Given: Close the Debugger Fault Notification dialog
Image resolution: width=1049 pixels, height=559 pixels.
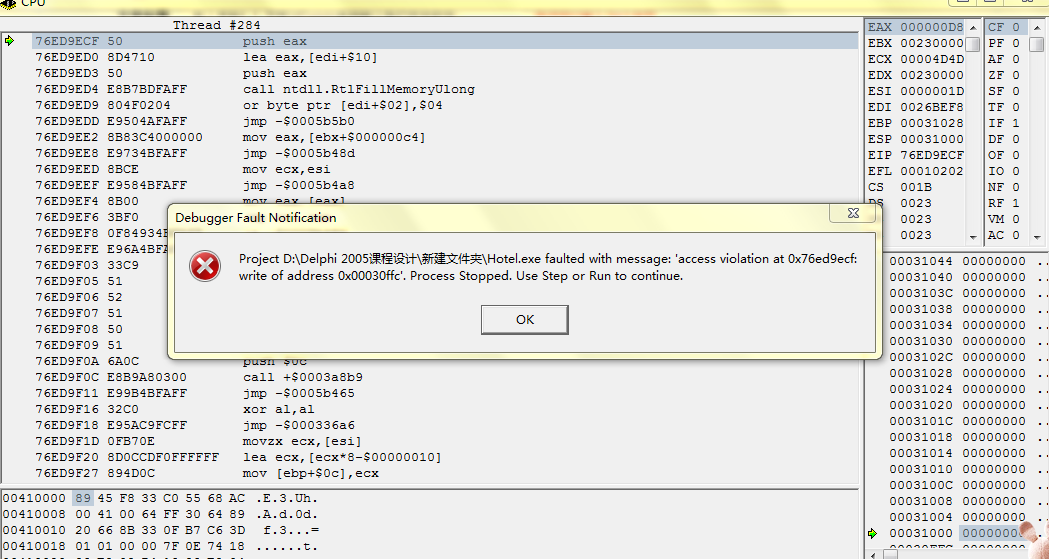Looking at the screenshot, I should (852, 213).
